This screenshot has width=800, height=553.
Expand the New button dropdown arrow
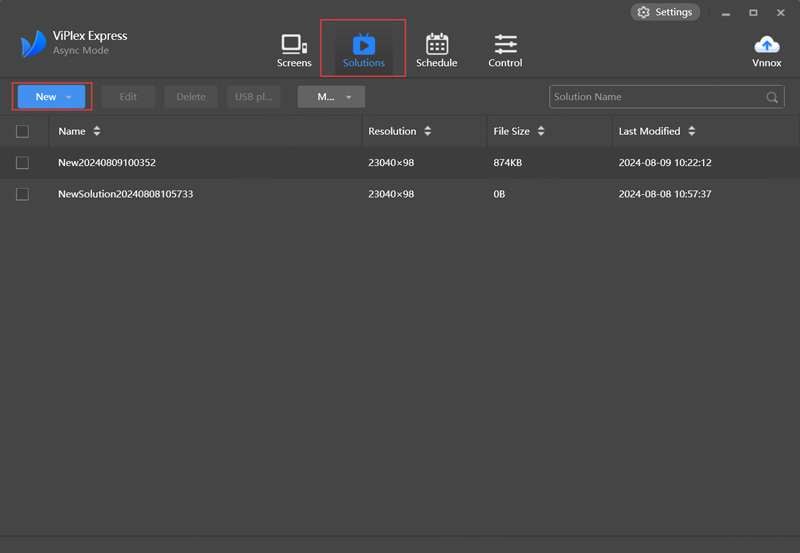coord(68,97)
